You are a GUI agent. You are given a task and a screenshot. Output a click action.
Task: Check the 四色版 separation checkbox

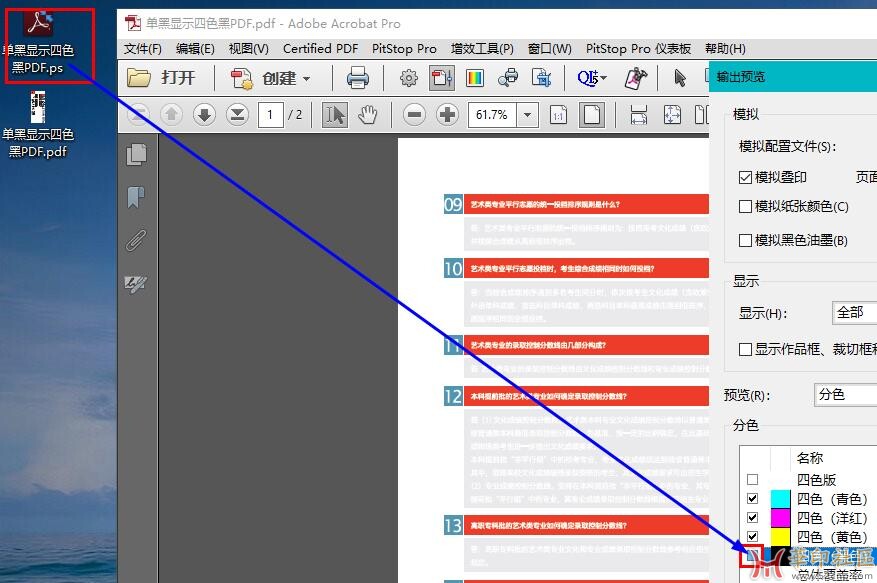point(752,479)
